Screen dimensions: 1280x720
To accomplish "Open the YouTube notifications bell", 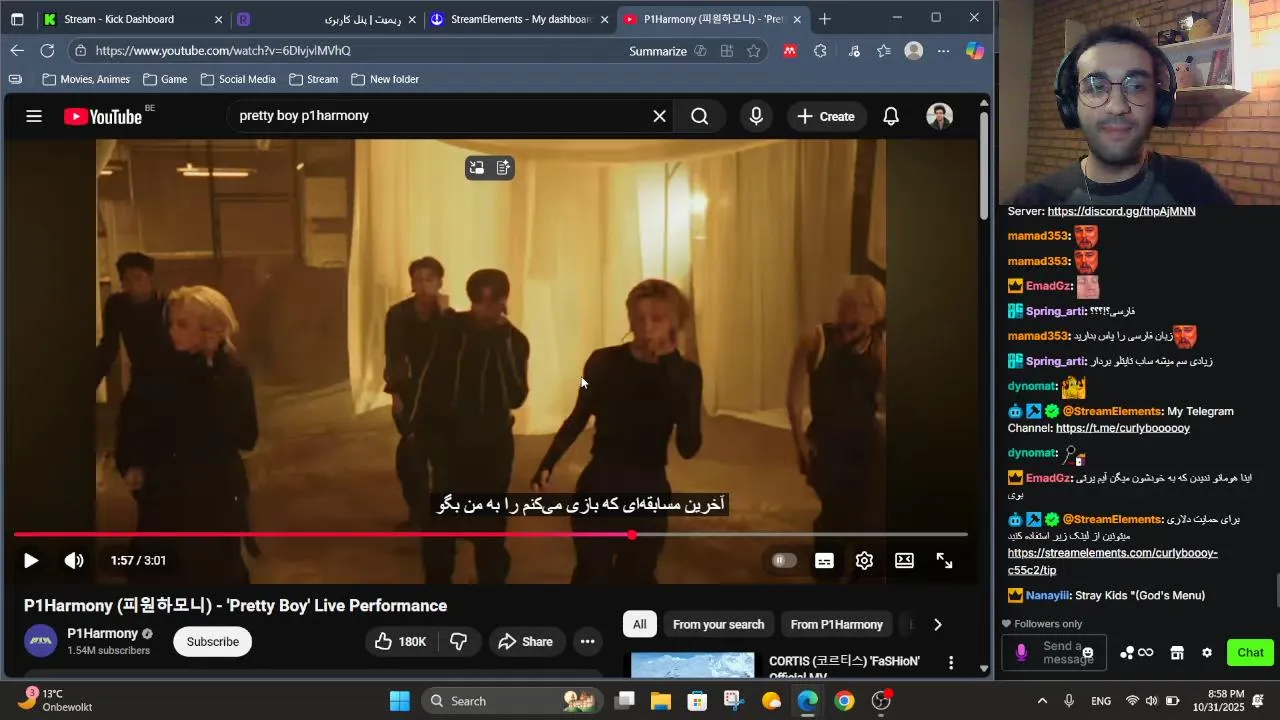I will click(x=891, y=116).
